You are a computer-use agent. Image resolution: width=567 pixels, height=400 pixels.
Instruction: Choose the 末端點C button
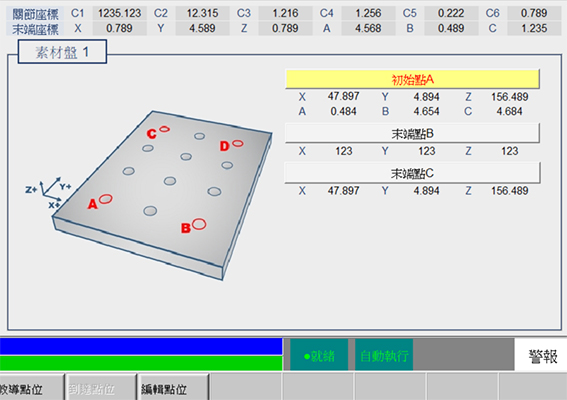(x=412, y=174)
